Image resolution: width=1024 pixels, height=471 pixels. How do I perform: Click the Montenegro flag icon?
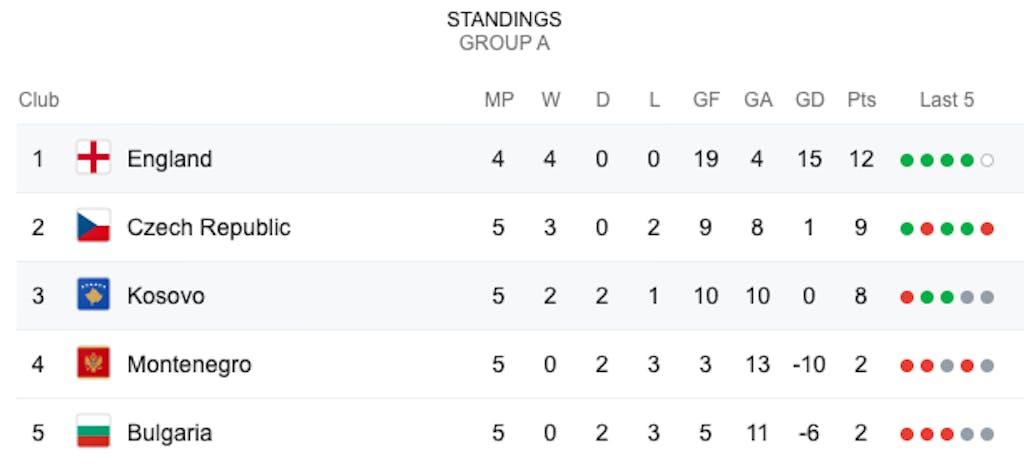click(93, 363)
